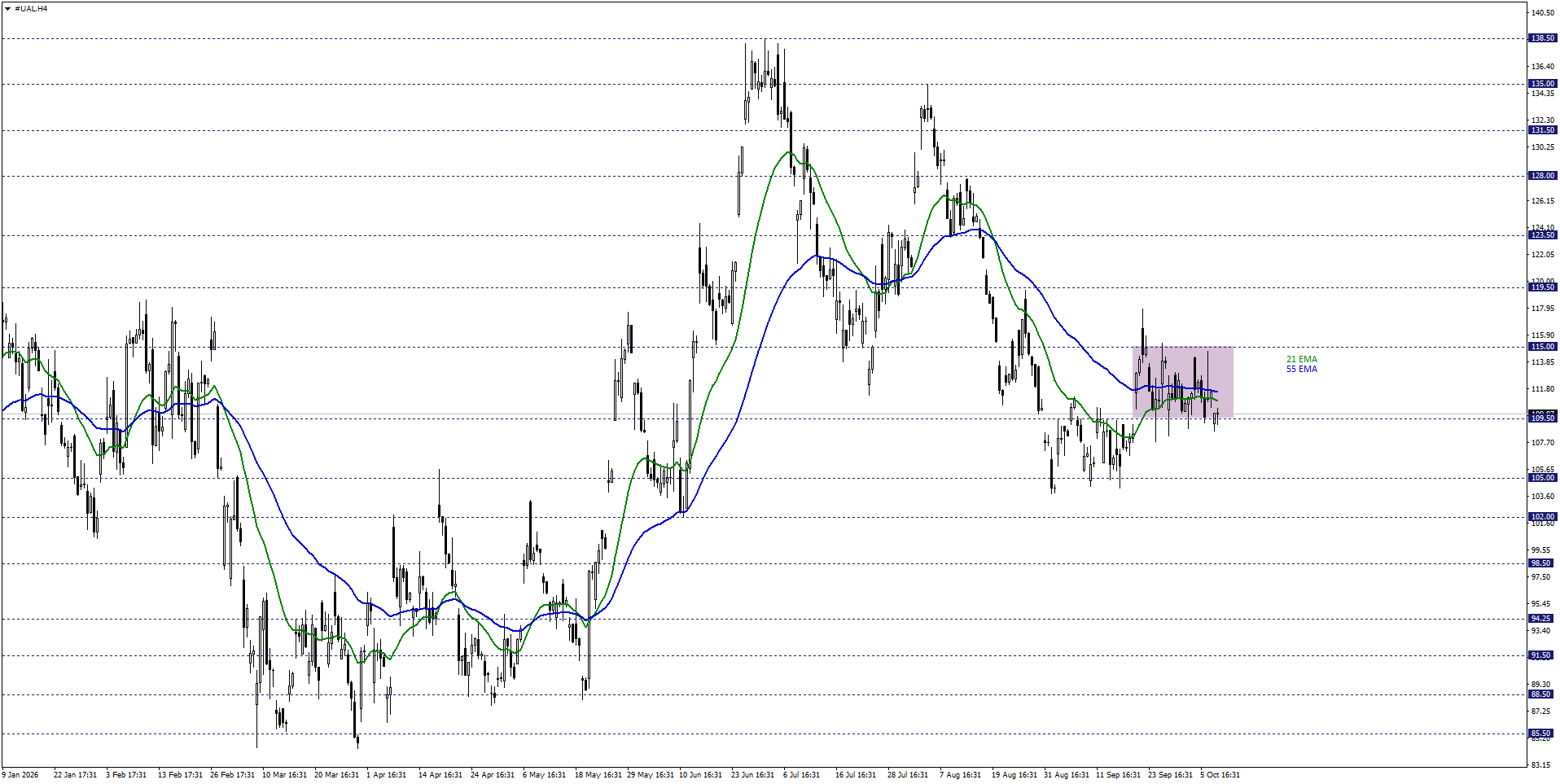Select the 98.50 level price tag
The image size is (1560, 784).
click(1540, 563)
